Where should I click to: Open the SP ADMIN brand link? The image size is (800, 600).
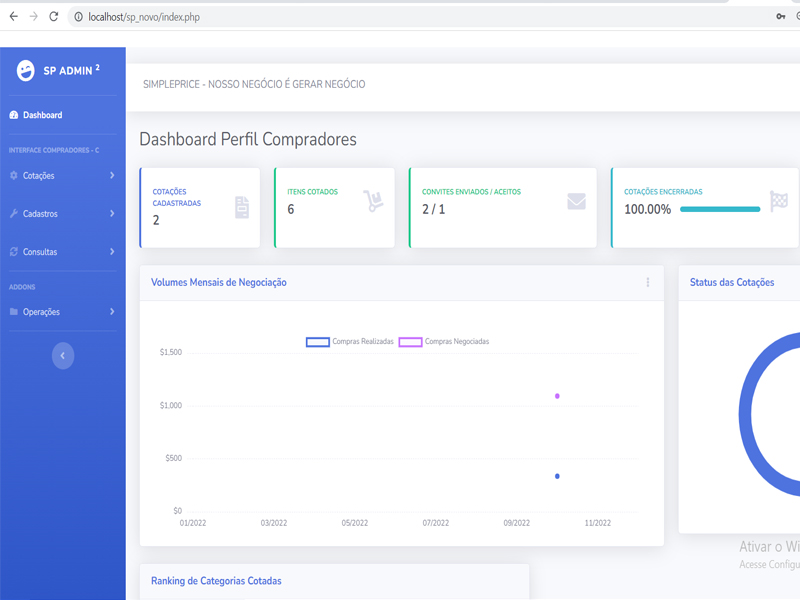click(58, 71)
